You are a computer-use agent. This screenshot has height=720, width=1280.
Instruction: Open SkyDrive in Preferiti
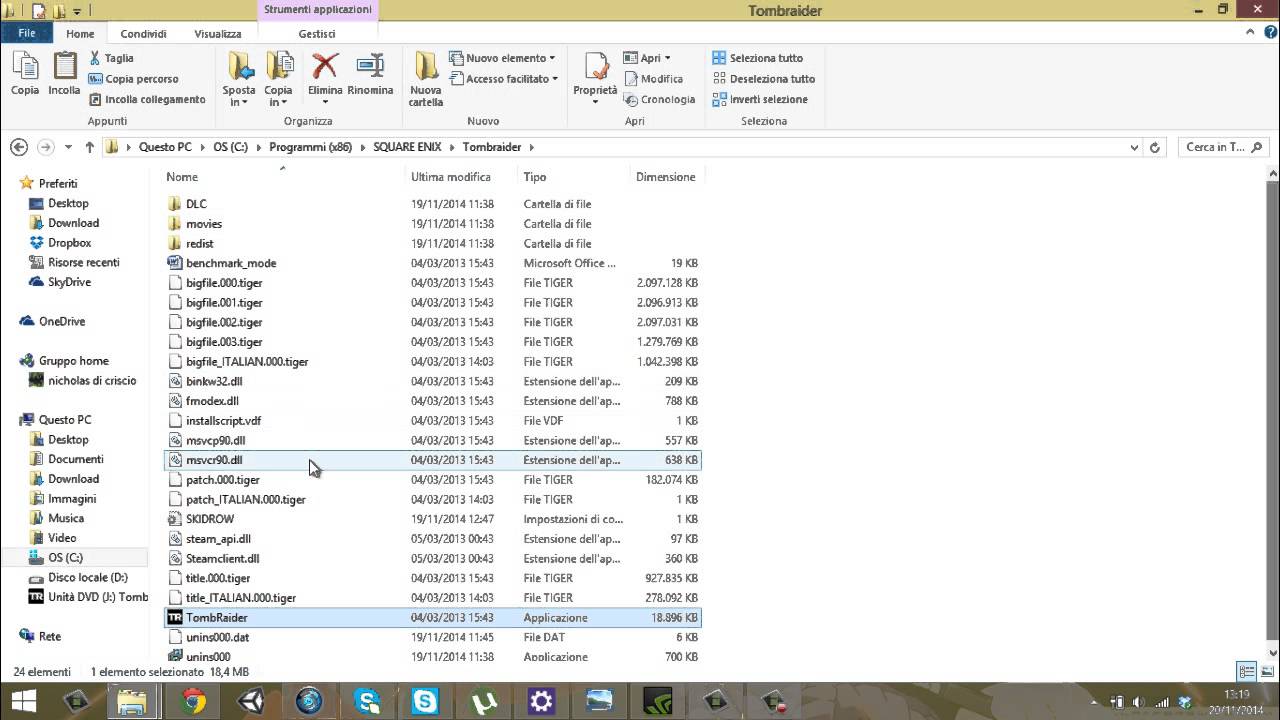pyautogui.click(x=69, y=282)
